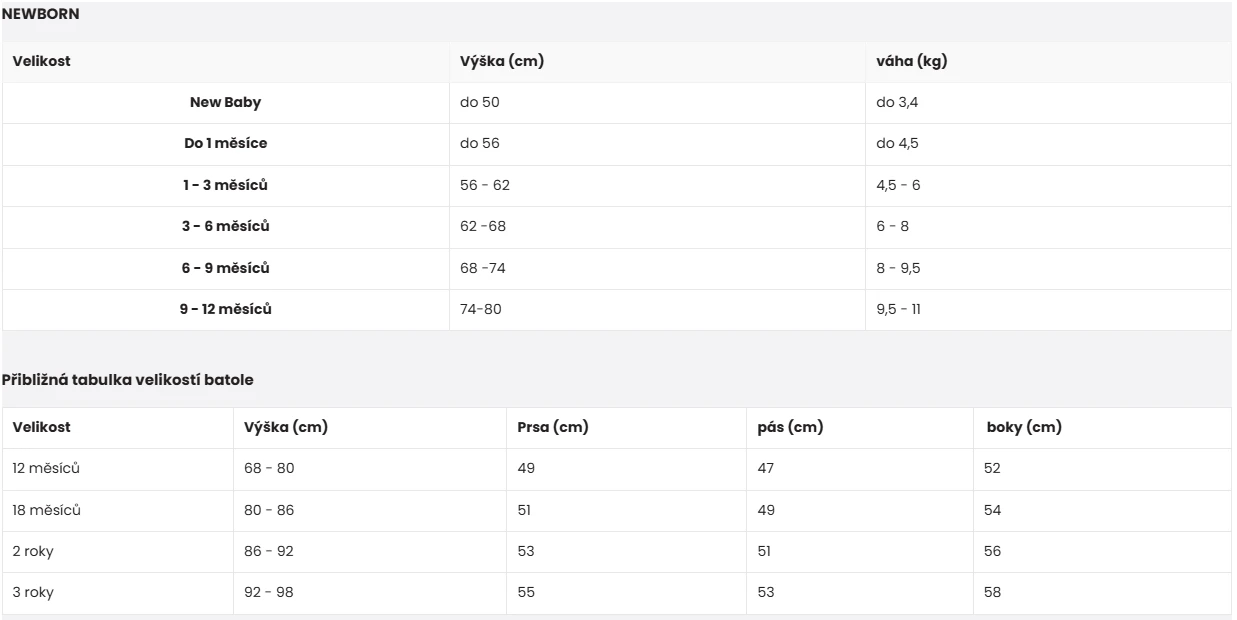Click the "92 - 98" height cell
Image resolution: width=1237 pixels, height=620 pixels.
(269, 592)
